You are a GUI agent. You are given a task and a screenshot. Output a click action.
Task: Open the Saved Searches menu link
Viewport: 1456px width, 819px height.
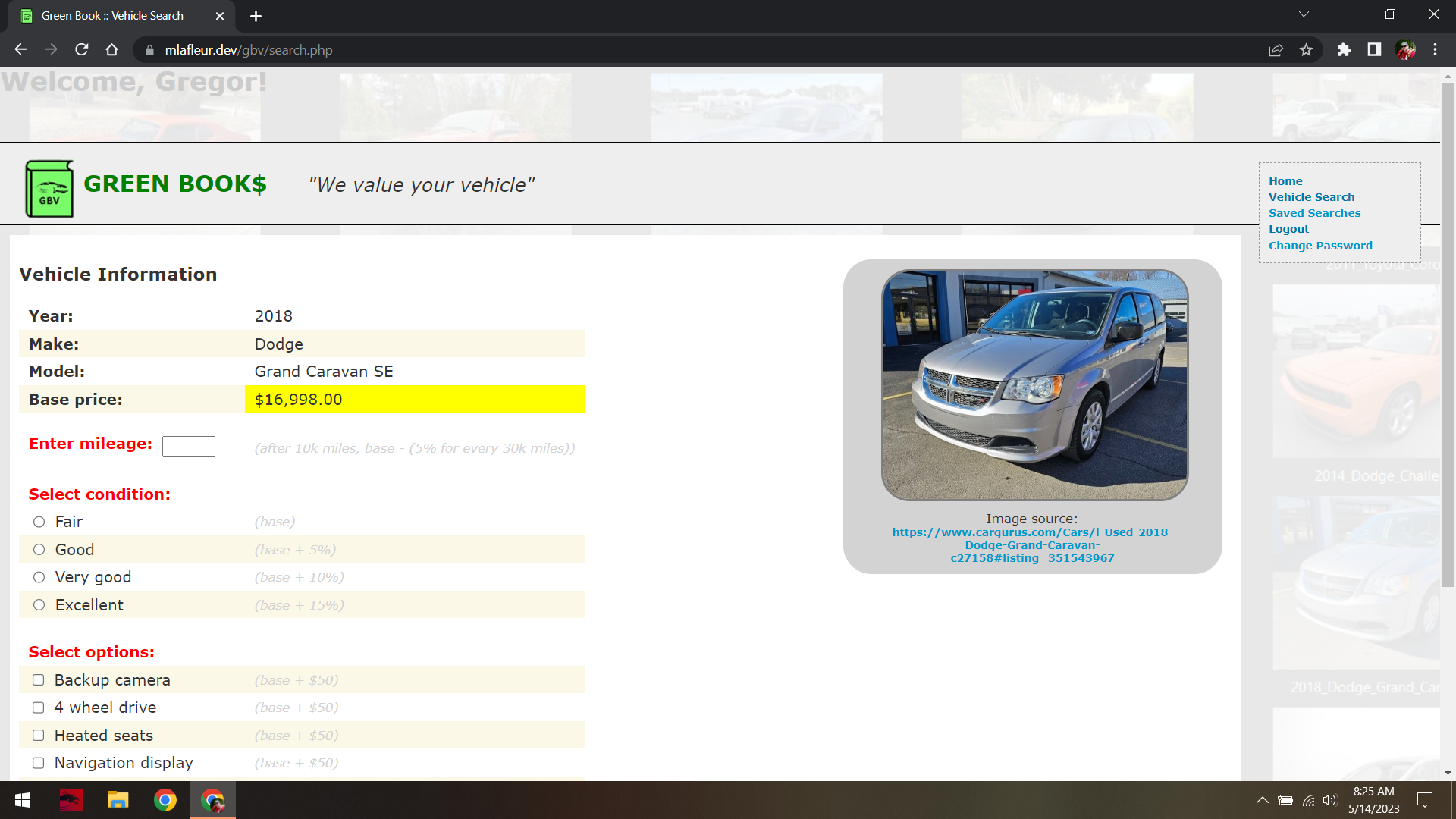(1314, 213)
